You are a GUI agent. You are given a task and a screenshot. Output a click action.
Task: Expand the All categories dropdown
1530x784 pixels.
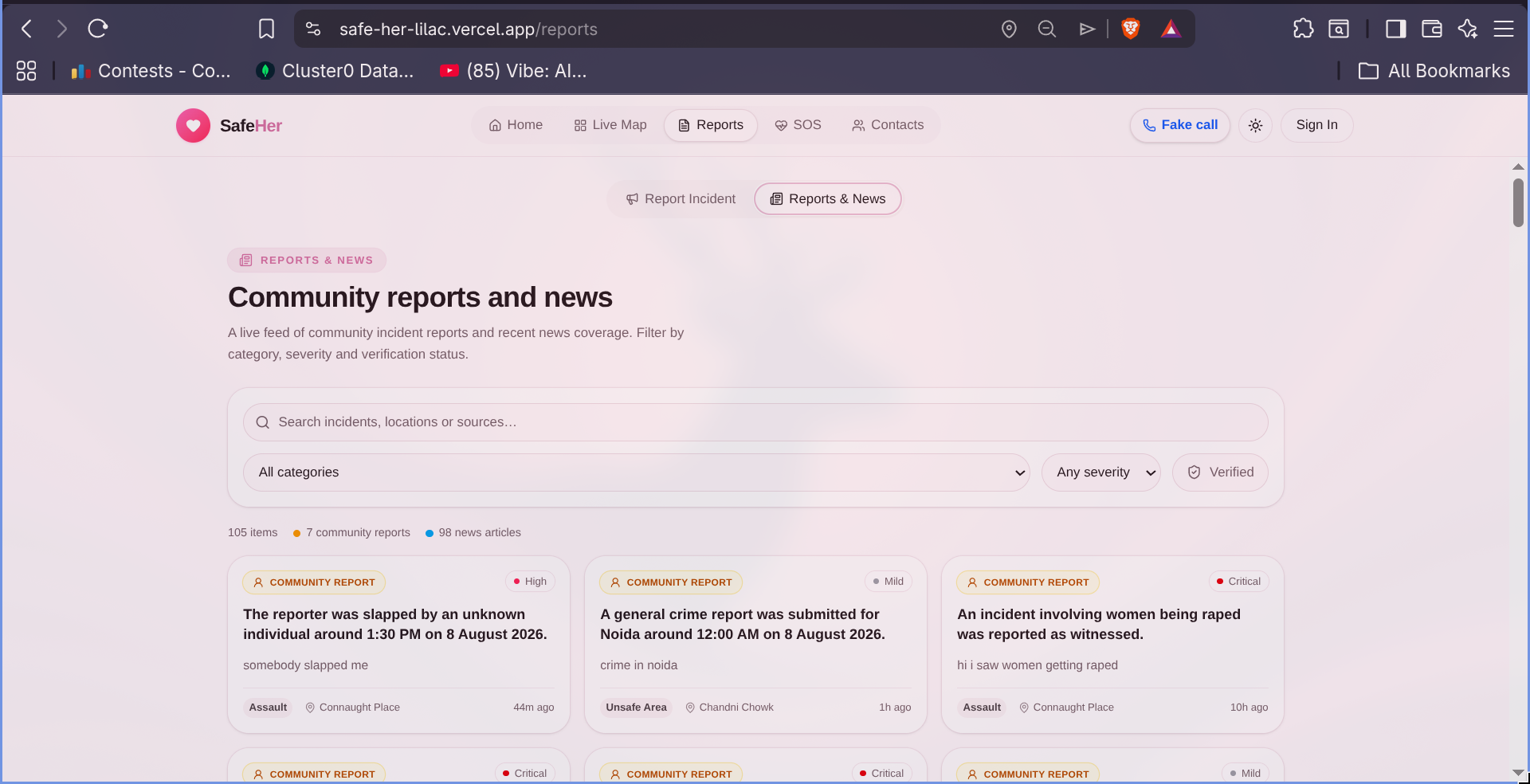tap(637, 472)
